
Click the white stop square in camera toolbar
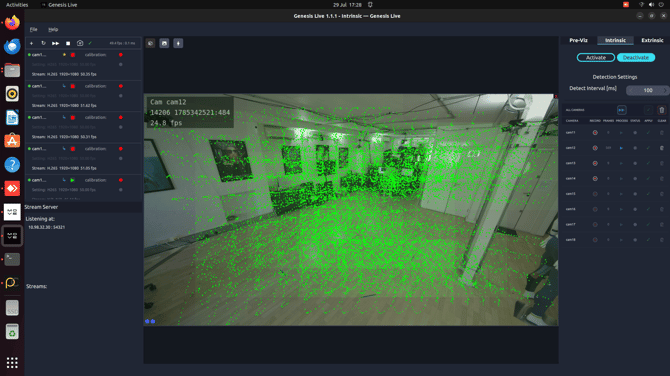point(68,43)
